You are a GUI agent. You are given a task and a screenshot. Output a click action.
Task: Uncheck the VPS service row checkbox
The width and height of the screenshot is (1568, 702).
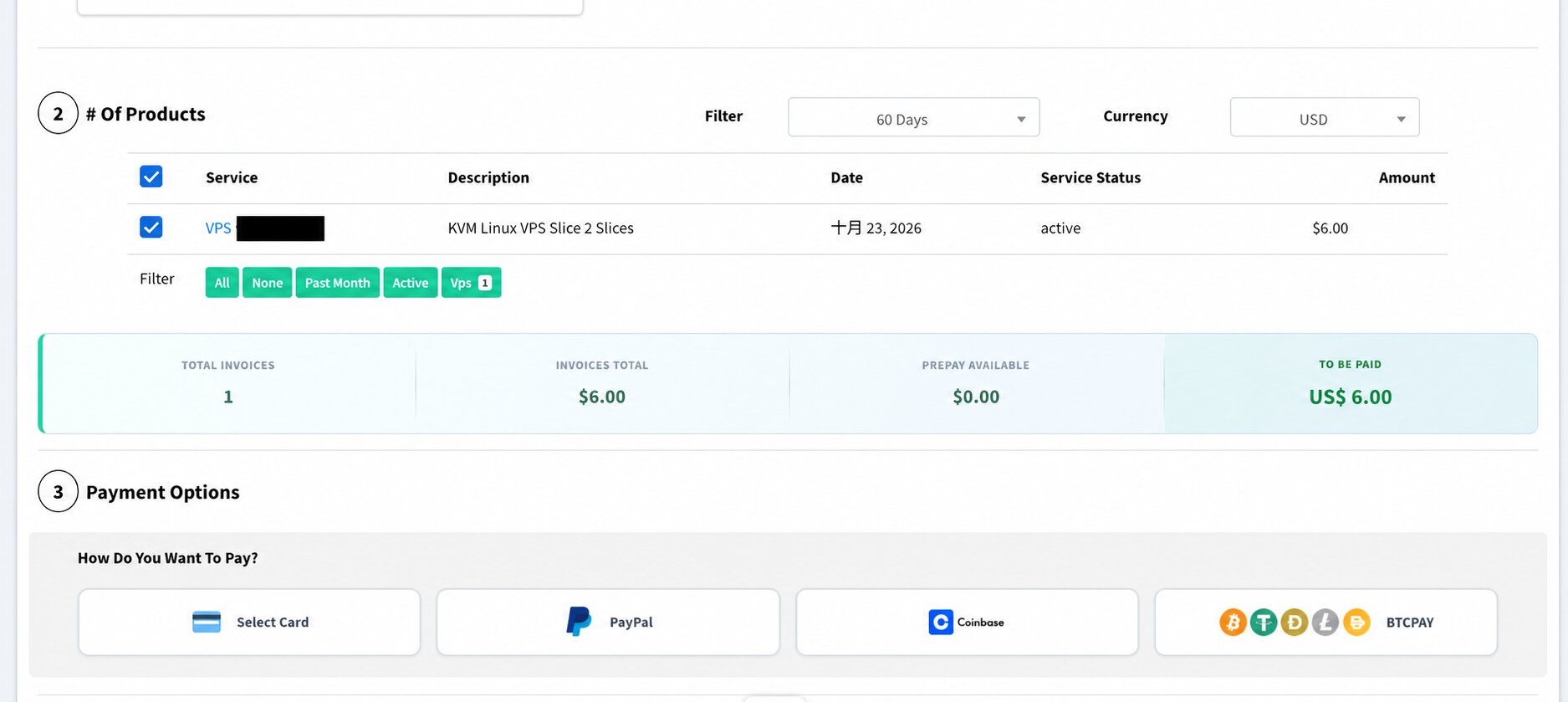tap(151, 228)
